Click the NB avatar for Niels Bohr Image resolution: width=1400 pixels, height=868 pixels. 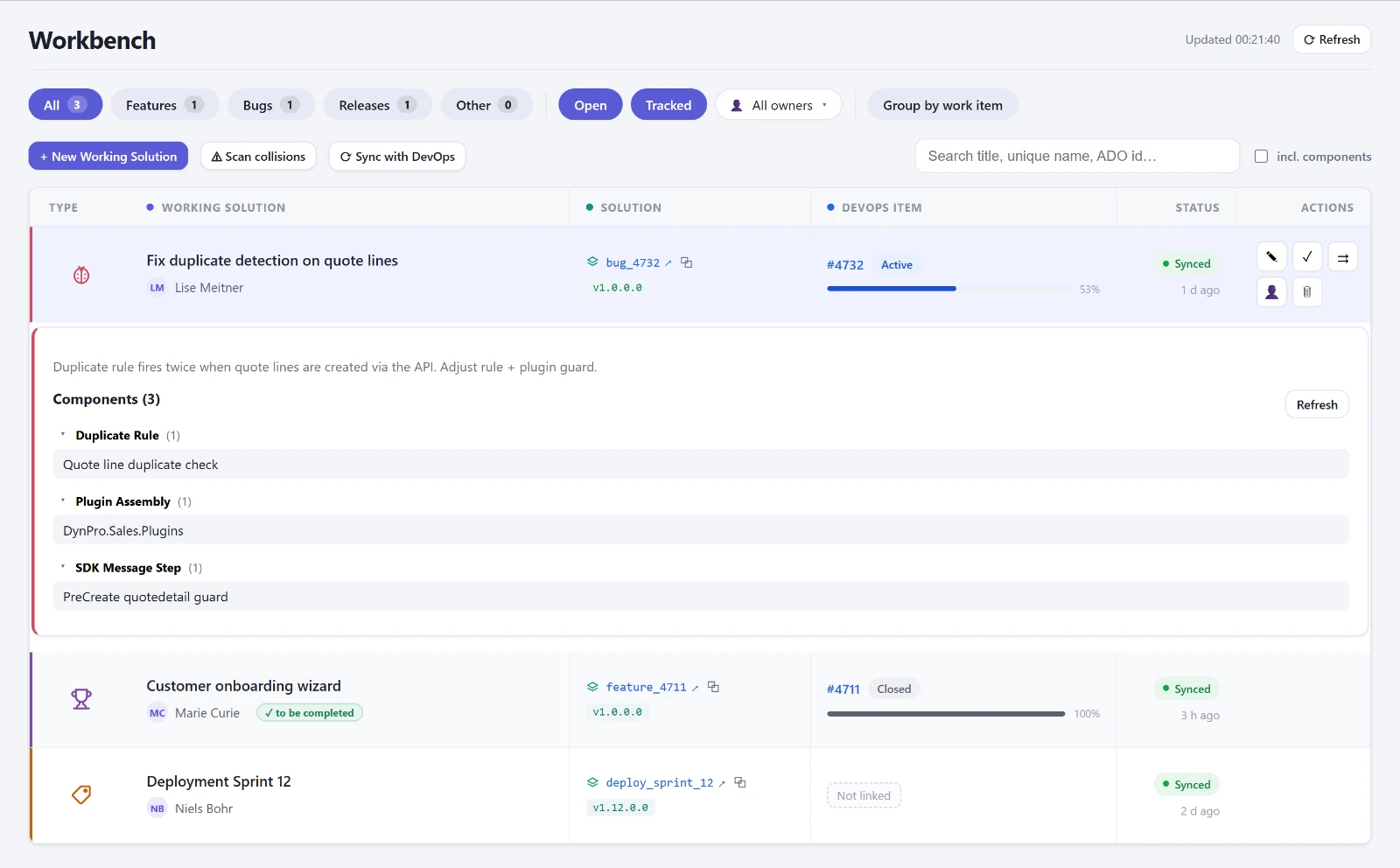pyautogui.click(x=157, y=808)
